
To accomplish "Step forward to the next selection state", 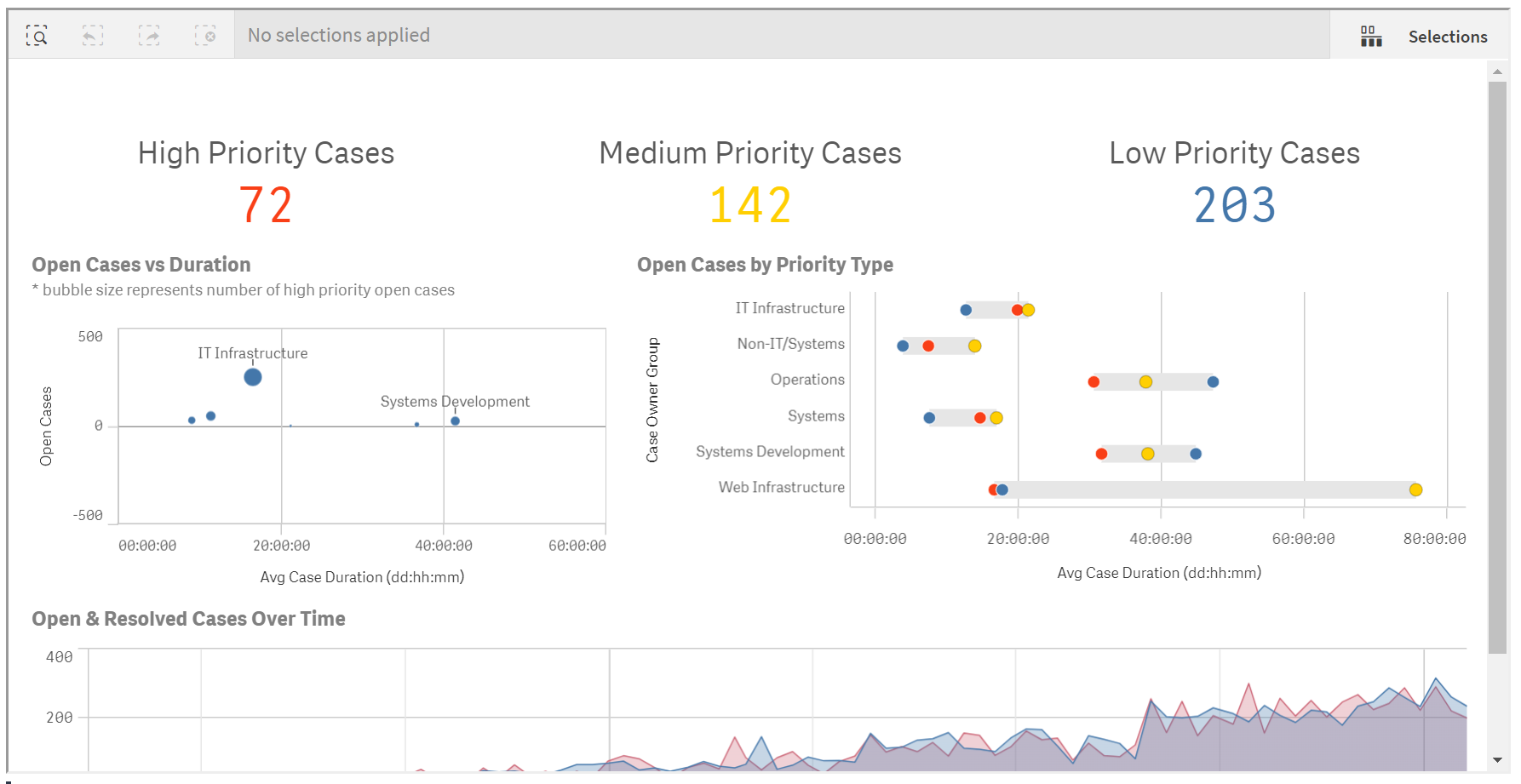I will click(149, 35).
